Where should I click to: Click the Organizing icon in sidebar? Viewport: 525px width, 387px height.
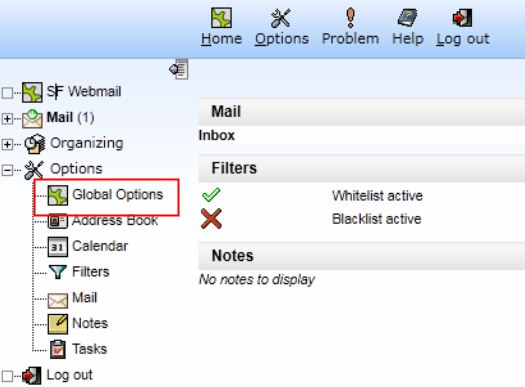pos(34,144)
